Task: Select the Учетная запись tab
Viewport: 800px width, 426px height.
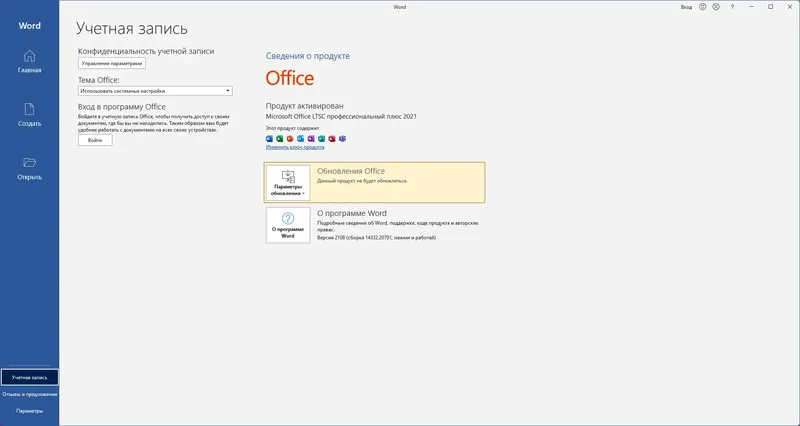Action: click(30, 378)
